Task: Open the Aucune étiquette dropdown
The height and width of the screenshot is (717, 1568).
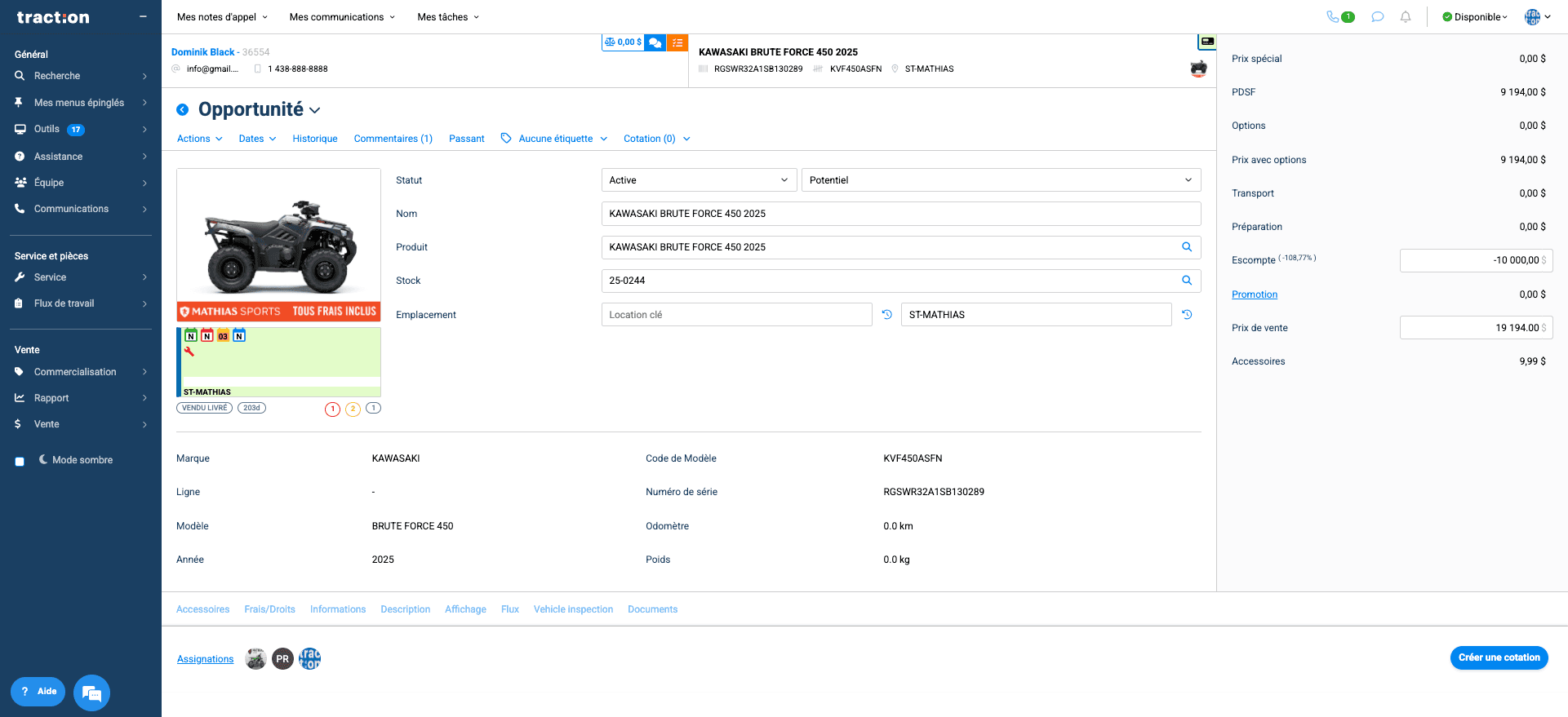Action: (563, 139)
